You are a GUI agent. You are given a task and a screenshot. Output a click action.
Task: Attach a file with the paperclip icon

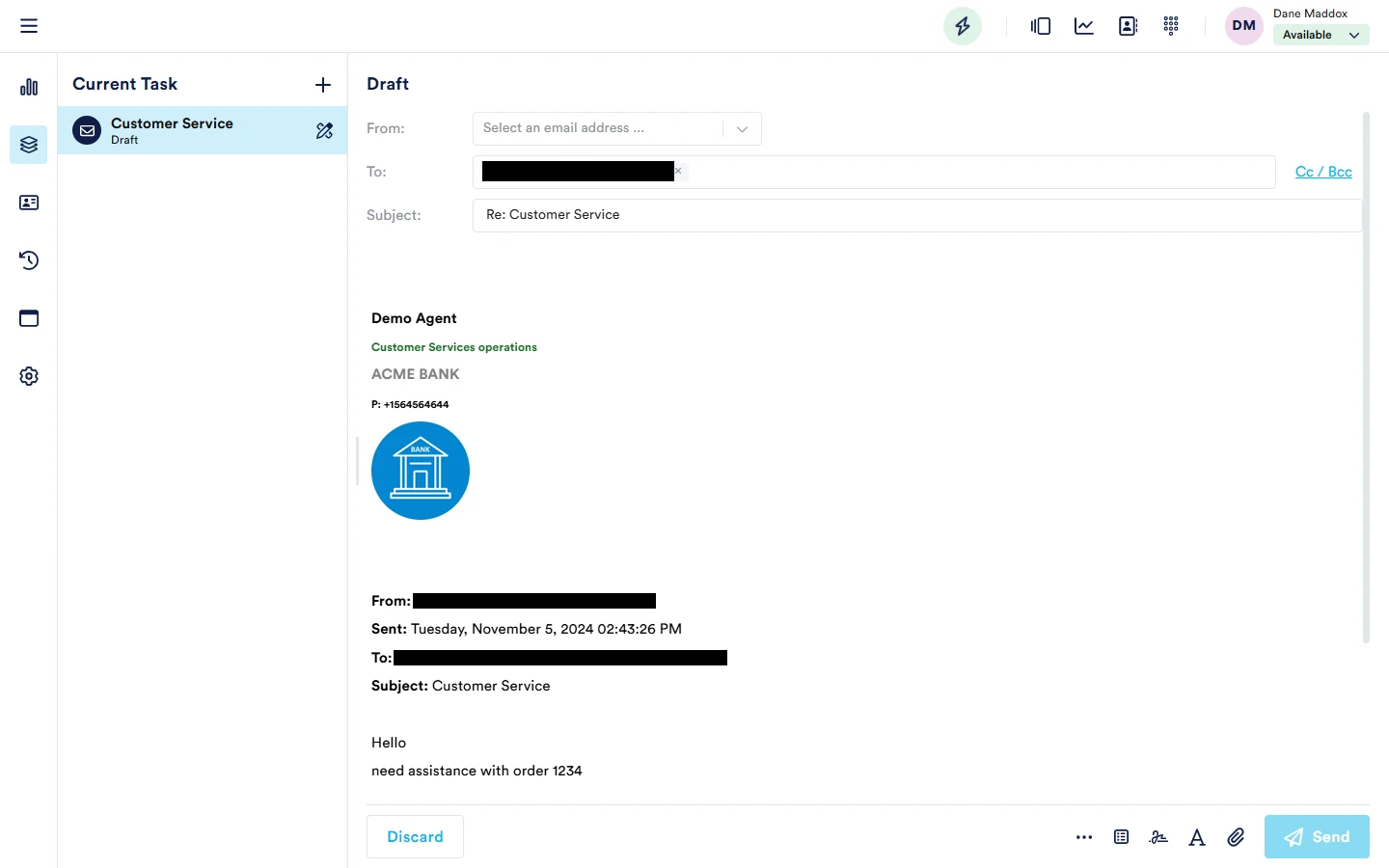pyautogui.click(x=1236, y=837)
